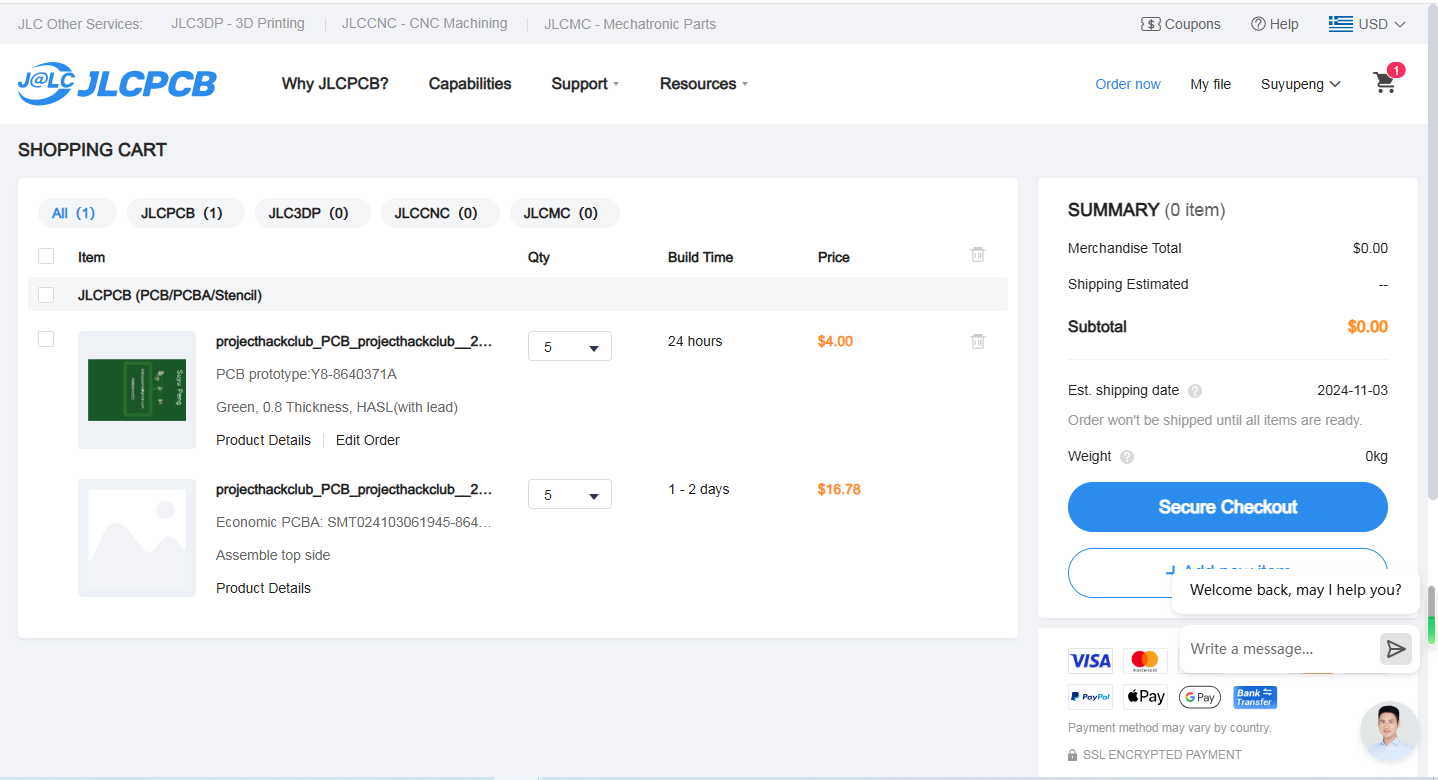This screenshot has height=780, width=1438.
Task: Click the PayPal payment icon
Action: tap(1090, 697)
